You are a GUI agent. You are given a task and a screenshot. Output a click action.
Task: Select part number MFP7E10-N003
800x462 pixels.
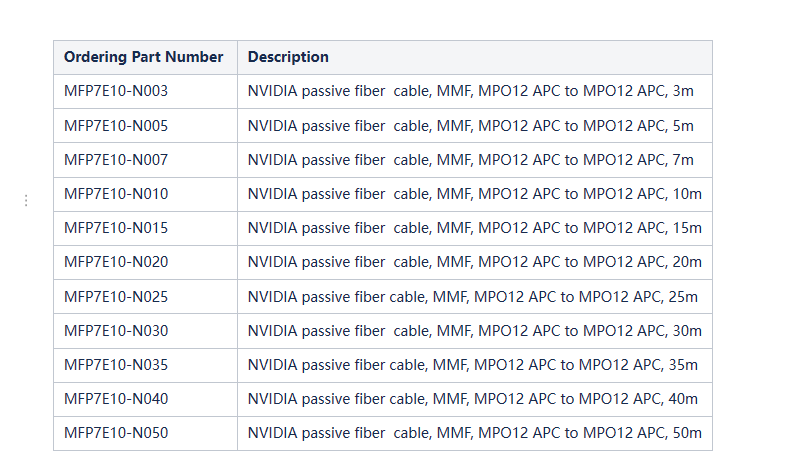116,91
